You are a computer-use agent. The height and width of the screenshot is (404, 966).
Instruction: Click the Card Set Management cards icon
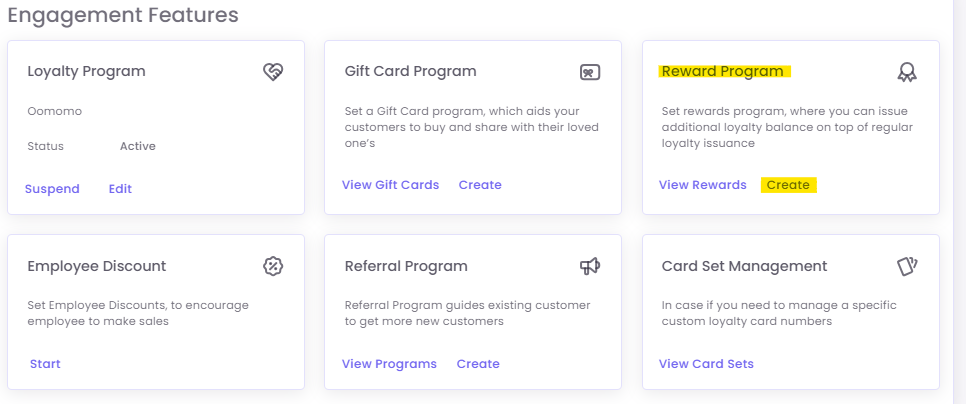coord(907,266)
